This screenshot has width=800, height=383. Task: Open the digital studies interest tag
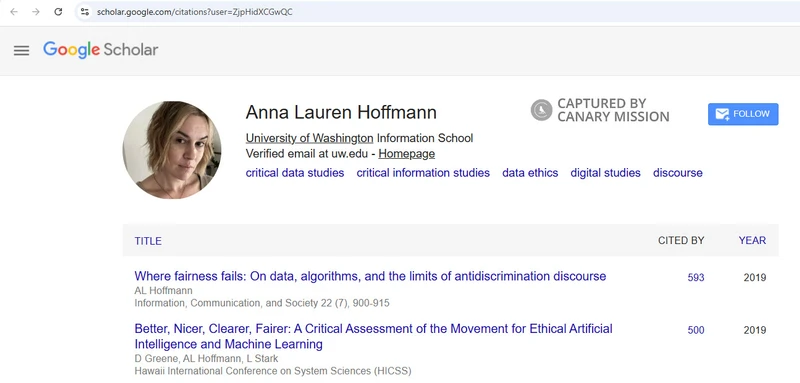[606, 173]
